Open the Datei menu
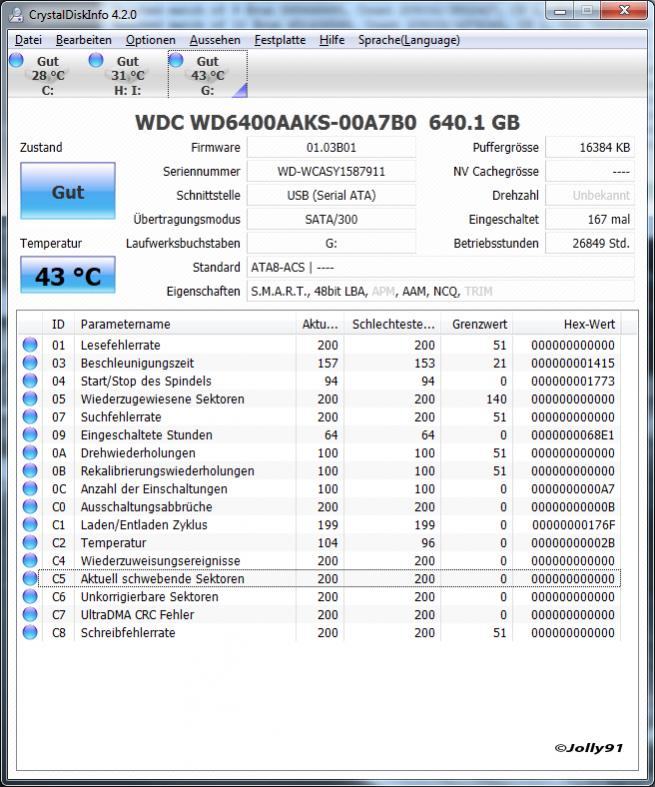 click(x=28, y=40)
